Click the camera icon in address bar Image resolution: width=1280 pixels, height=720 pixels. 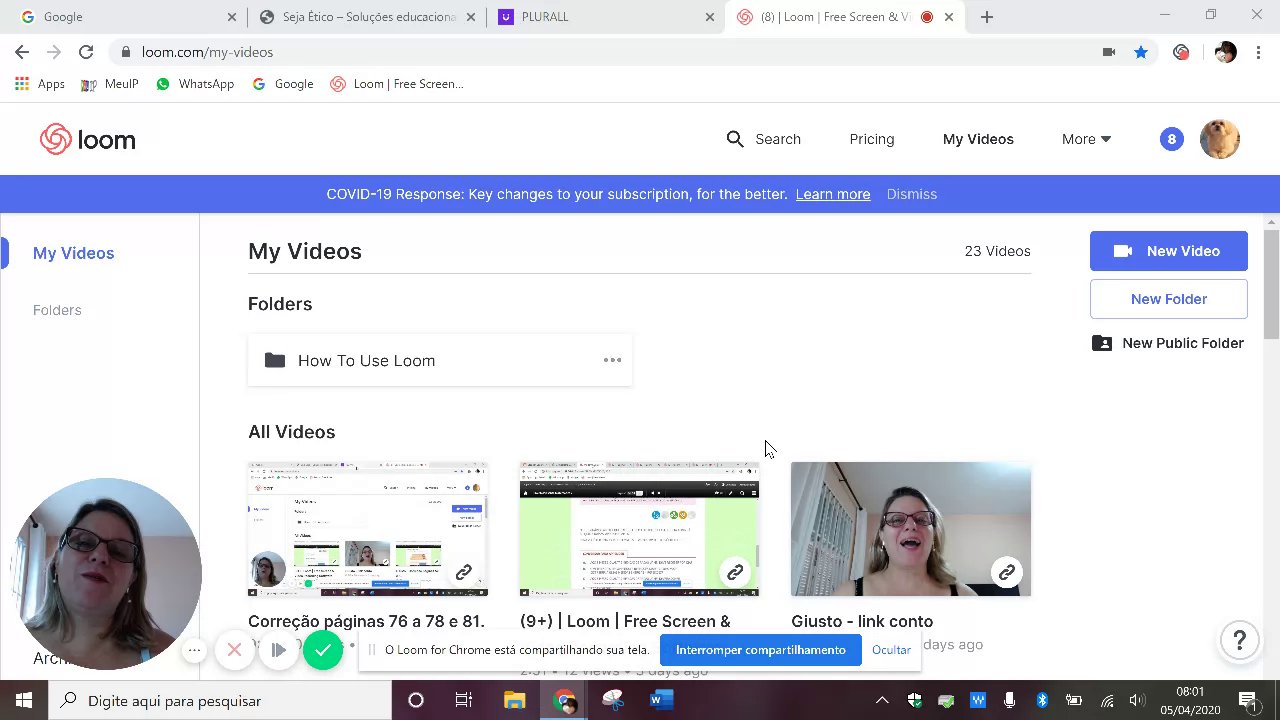(x=1109, y=52)
